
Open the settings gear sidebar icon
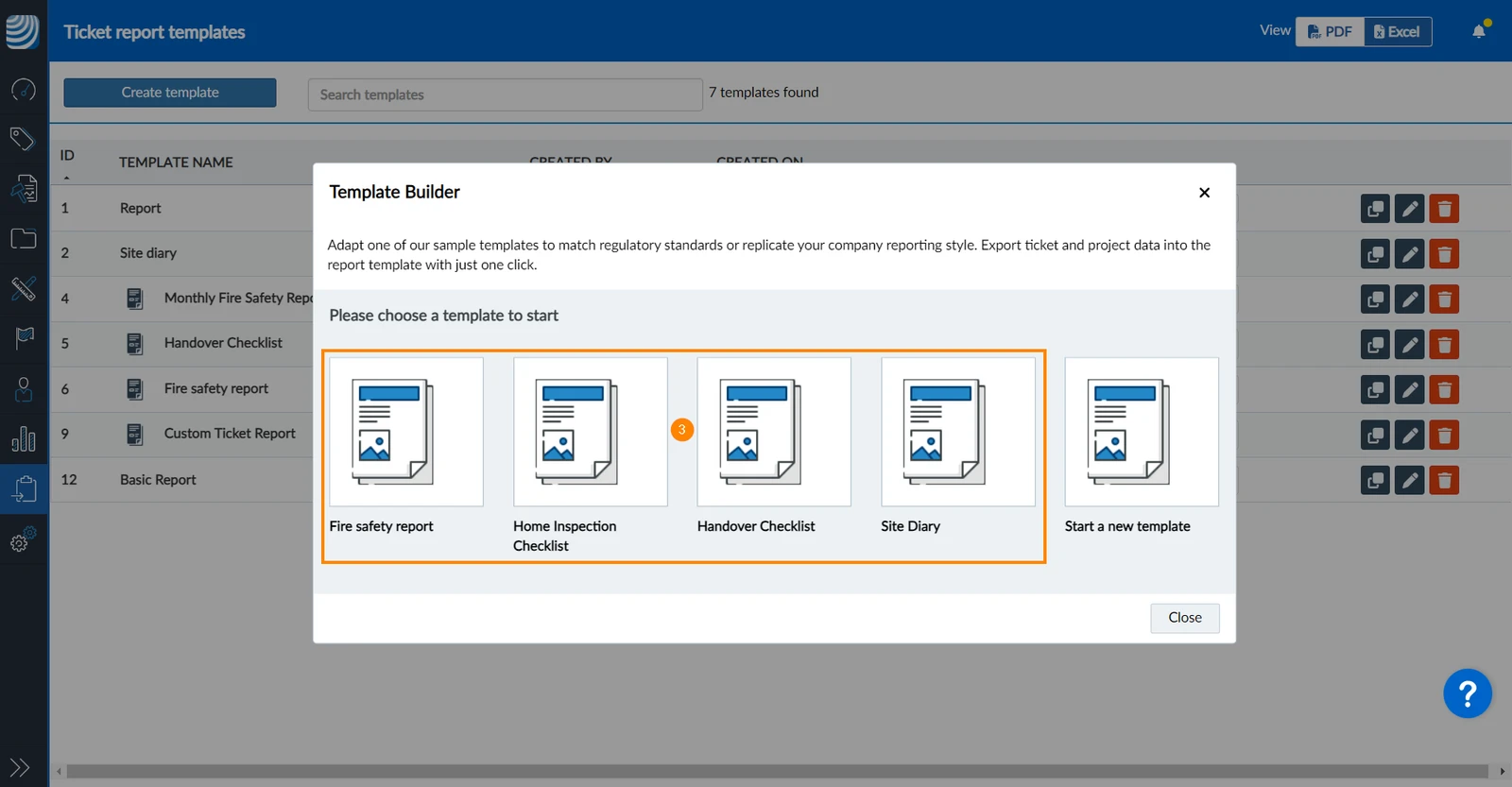24,539
